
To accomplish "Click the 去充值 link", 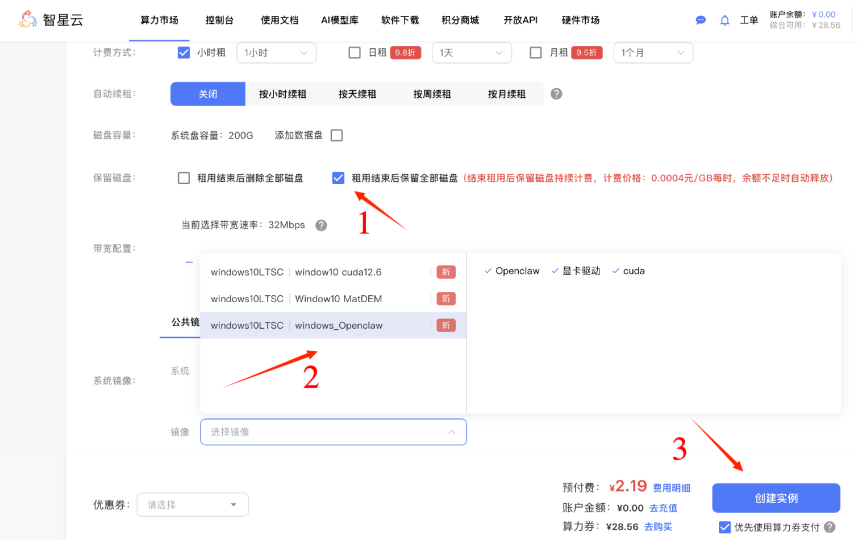I will pos(664,508).
